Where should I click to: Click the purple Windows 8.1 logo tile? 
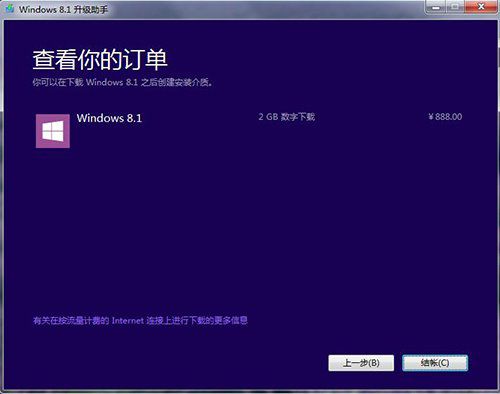[53, 131]
